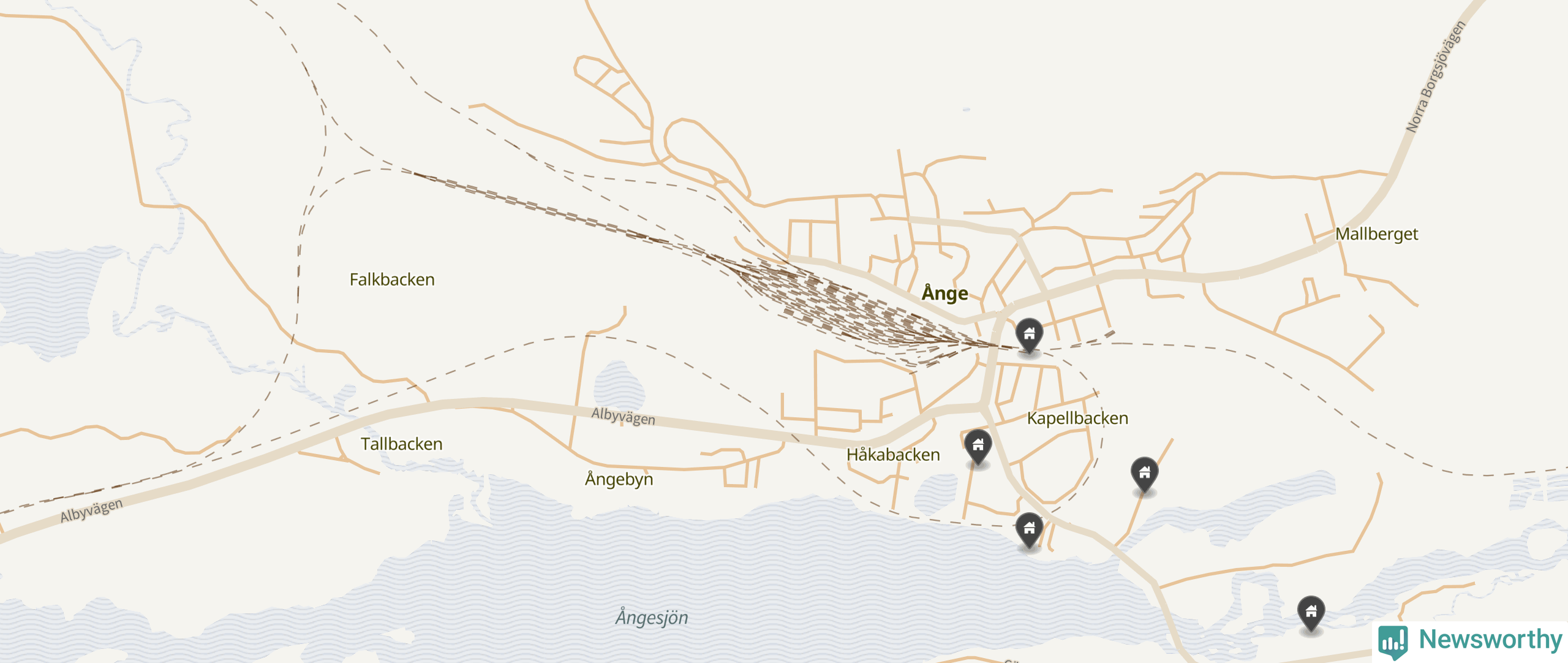This screenshot has height=663, width=1568.
Task: Select the southeastern-most house marker
Action: pyautogui.click(x=1311, y=613)
